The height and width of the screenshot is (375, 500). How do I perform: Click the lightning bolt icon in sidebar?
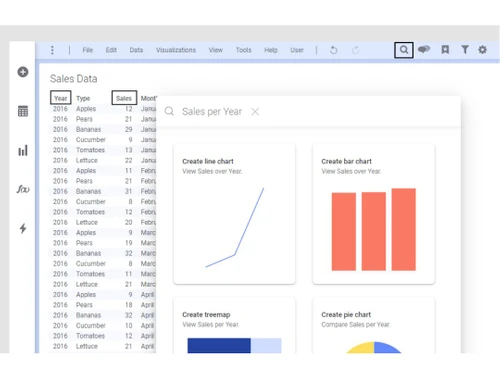[x=23, y=228]
